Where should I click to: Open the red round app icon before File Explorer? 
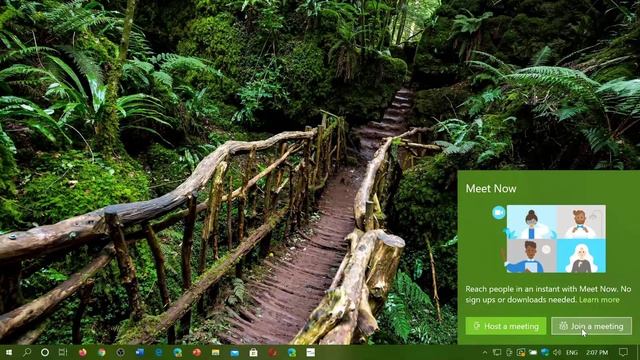click(197, 352)
